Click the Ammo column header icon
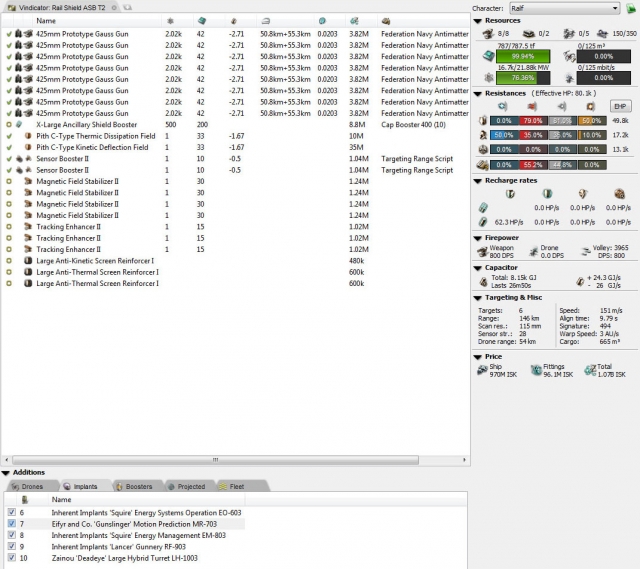 387,20
